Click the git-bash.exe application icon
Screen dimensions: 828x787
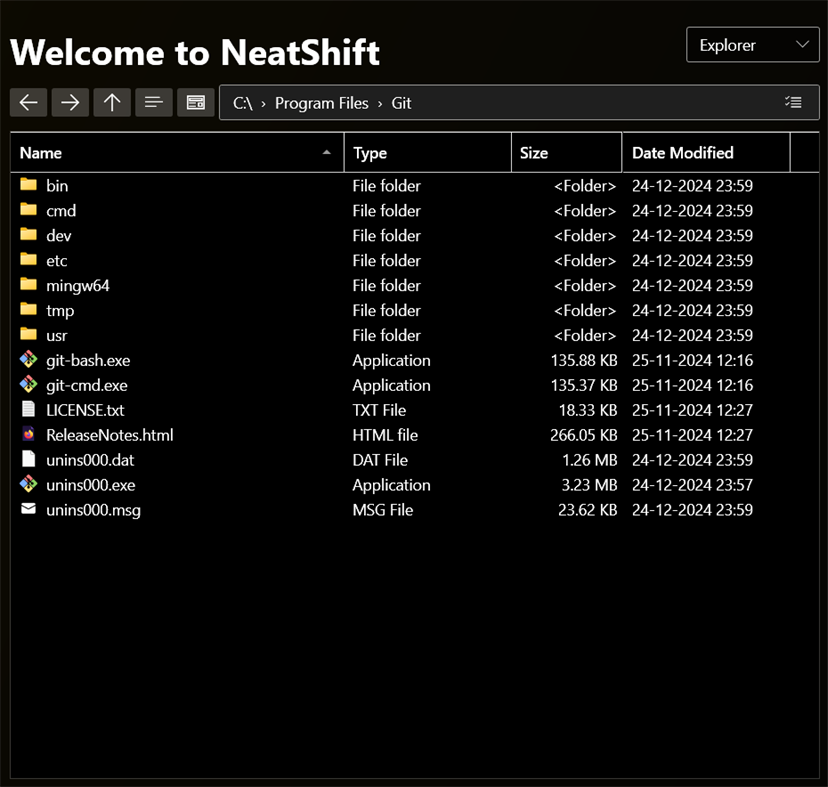coord(27,360)
